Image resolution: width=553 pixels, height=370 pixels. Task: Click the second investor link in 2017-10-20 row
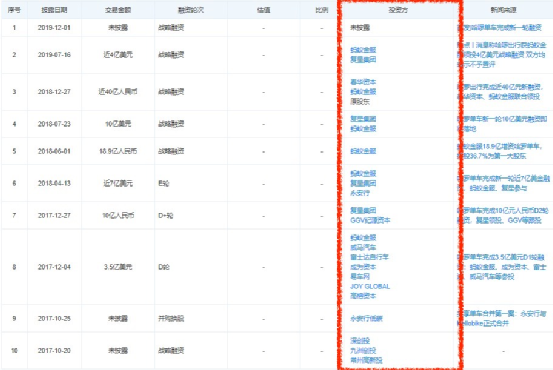[x=363, y=351]
